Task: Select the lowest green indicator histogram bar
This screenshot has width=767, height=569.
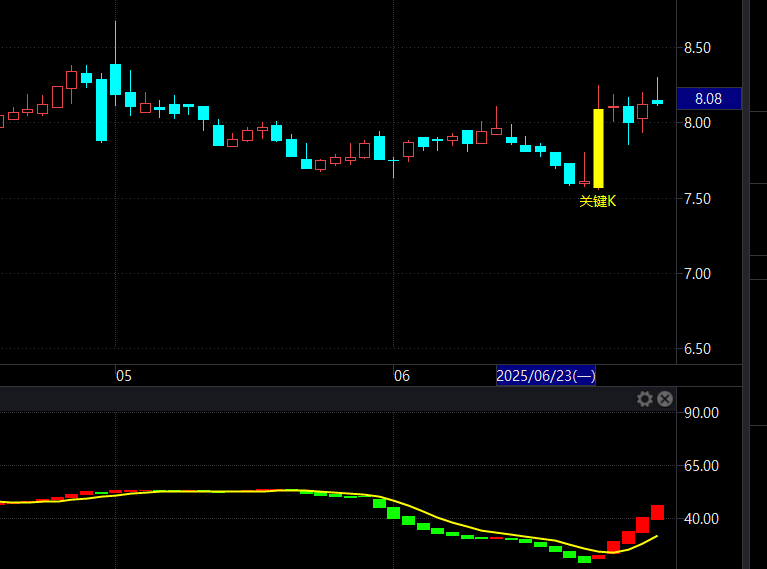Action: point(584,559)
